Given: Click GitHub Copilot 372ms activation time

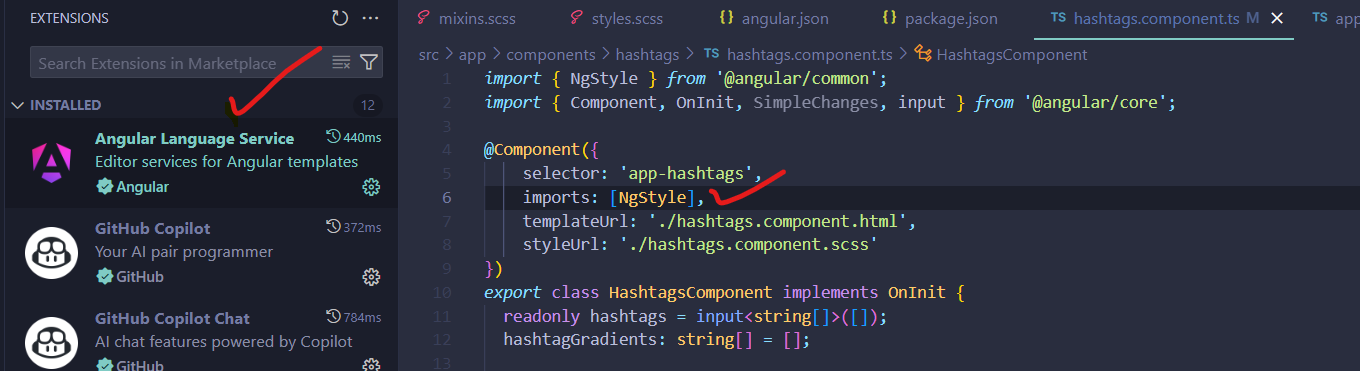Looking at the screenshot, I should tap(354, 227).
